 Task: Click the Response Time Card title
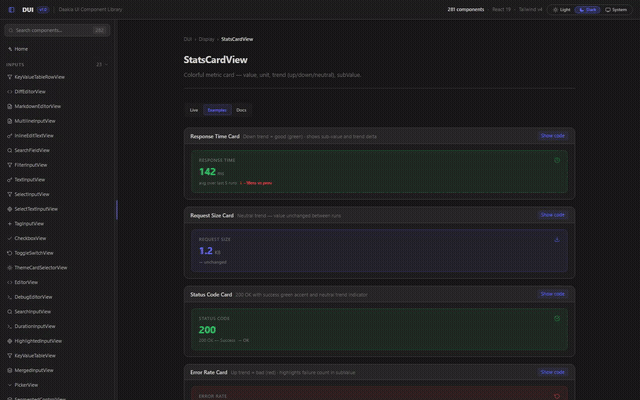pyautogui.click(x=215, y=136)
